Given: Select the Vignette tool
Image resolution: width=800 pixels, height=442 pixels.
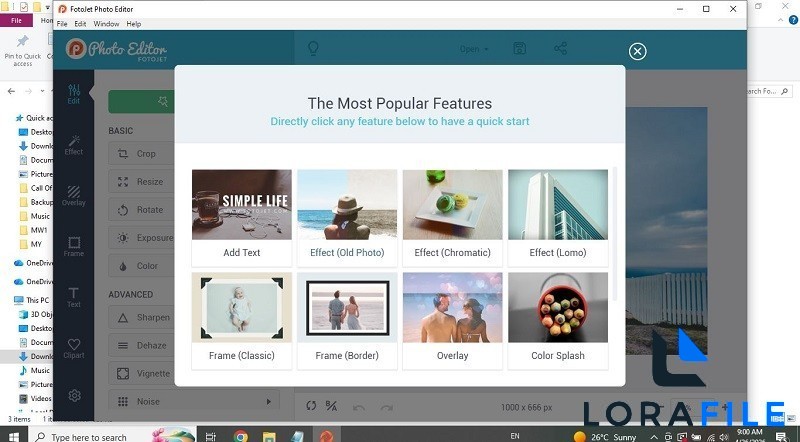Looking at the screenshot, I should (x=141, y=374).
